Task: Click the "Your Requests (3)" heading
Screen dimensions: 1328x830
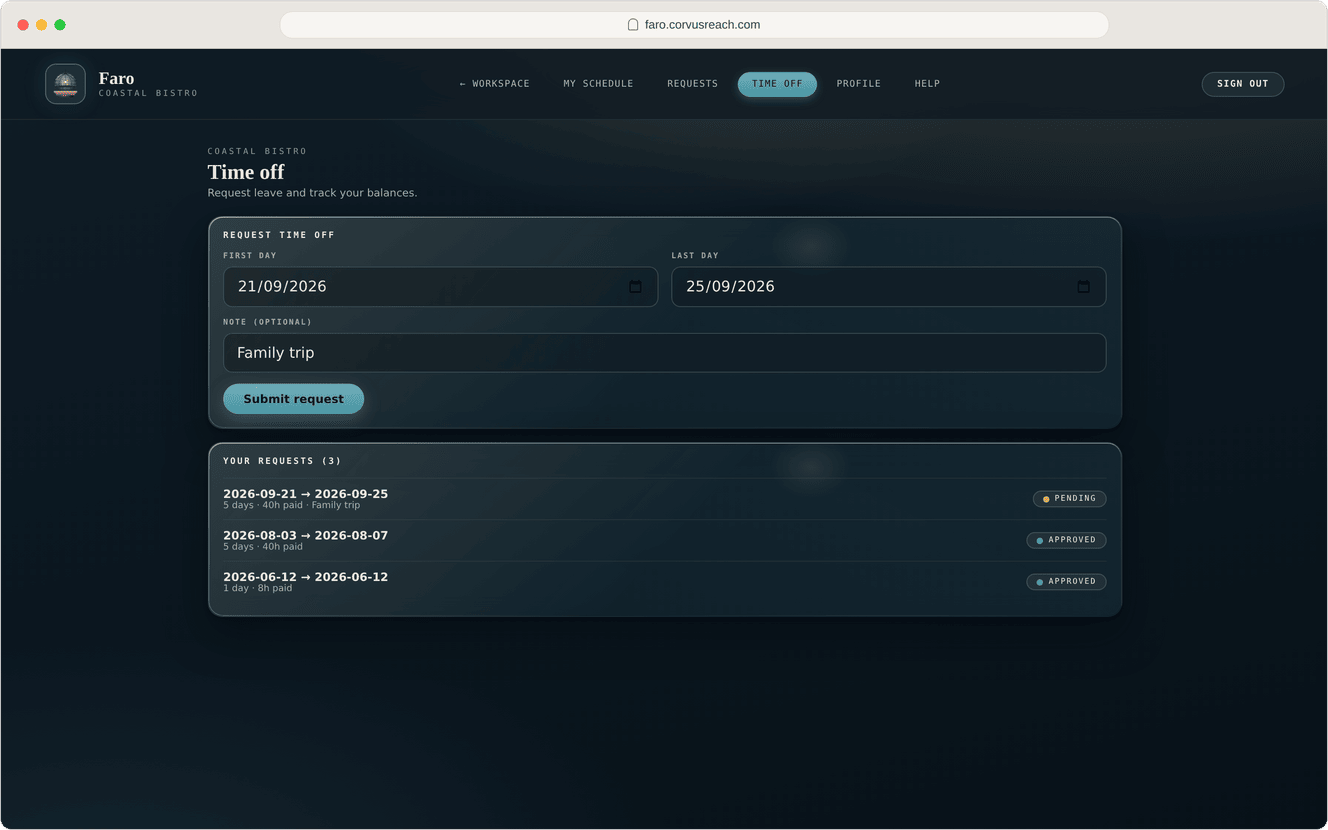Action: (283, 461)
